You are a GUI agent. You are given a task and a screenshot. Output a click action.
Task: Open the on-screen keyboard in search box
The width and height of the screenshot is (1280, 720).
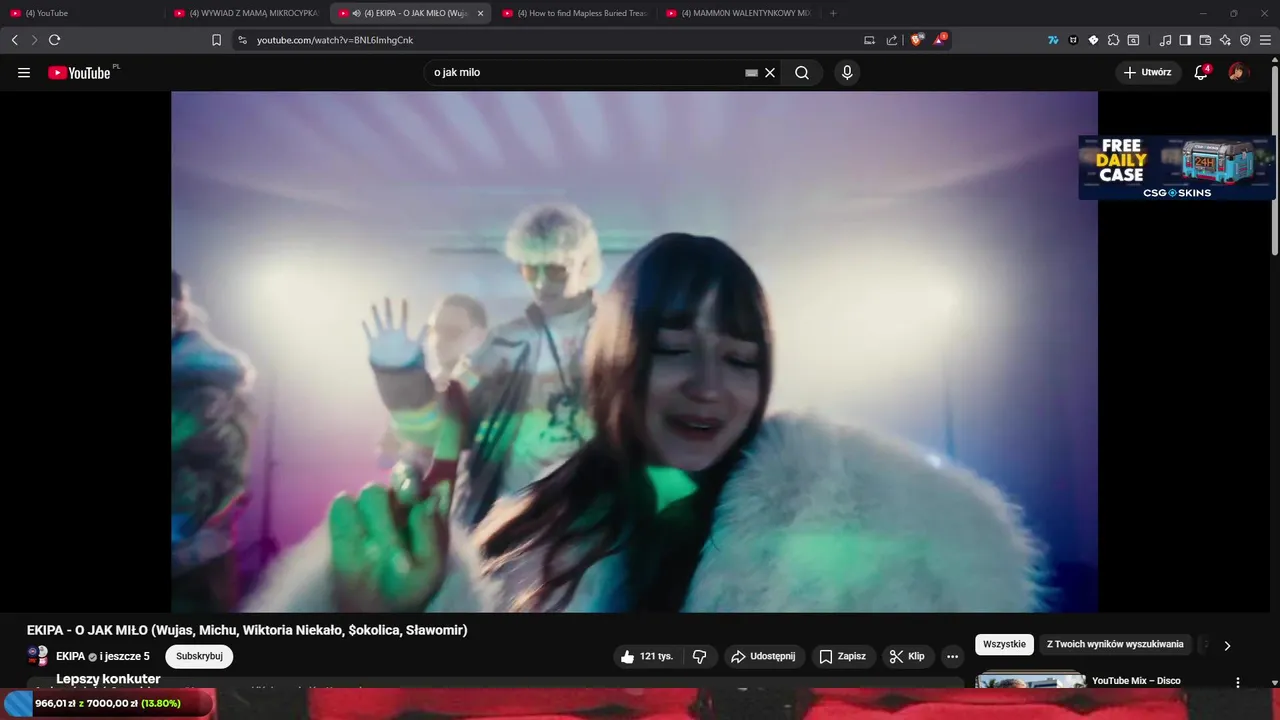751,73
